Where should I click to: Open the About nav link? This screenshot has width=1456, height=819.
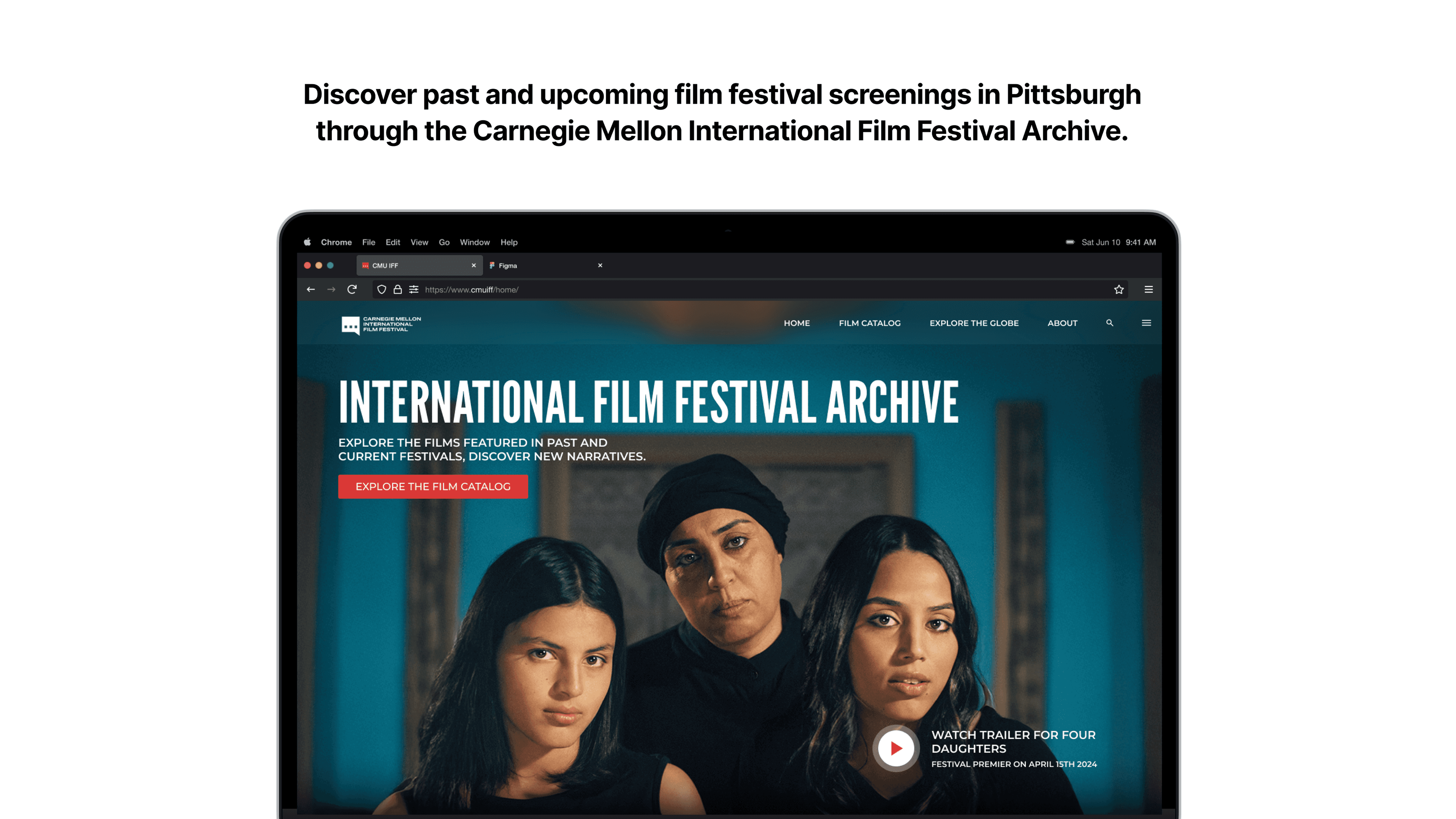click(1062, 323)
